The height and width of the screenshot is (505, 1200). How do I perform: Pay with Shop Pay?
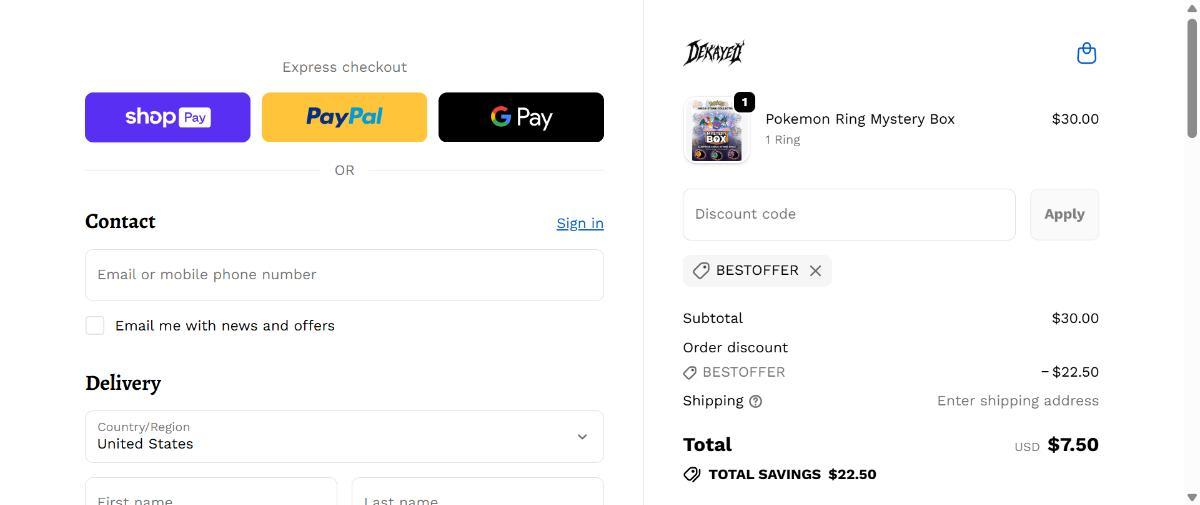[167, 117]
